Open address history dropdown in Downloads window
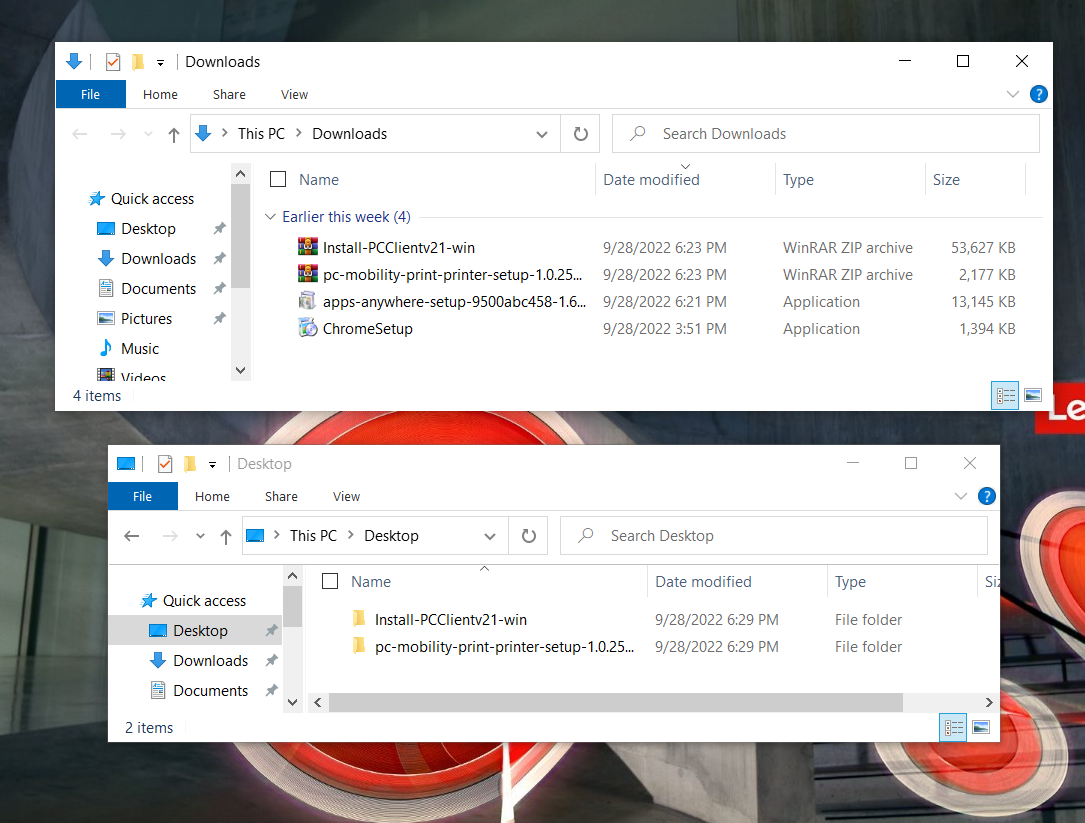Viewport: 1085px width, 823px height. click(542, 134)
